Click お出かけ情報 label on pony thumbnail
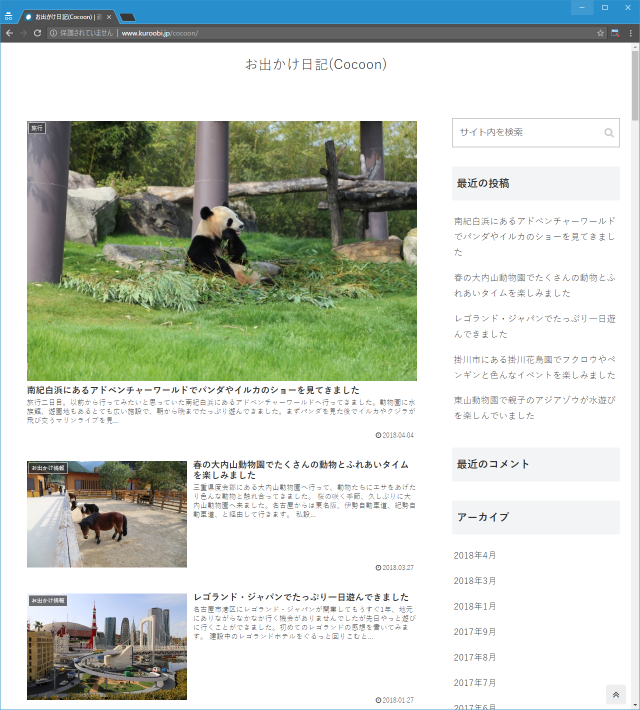The image size is (640, 710). 48,468
